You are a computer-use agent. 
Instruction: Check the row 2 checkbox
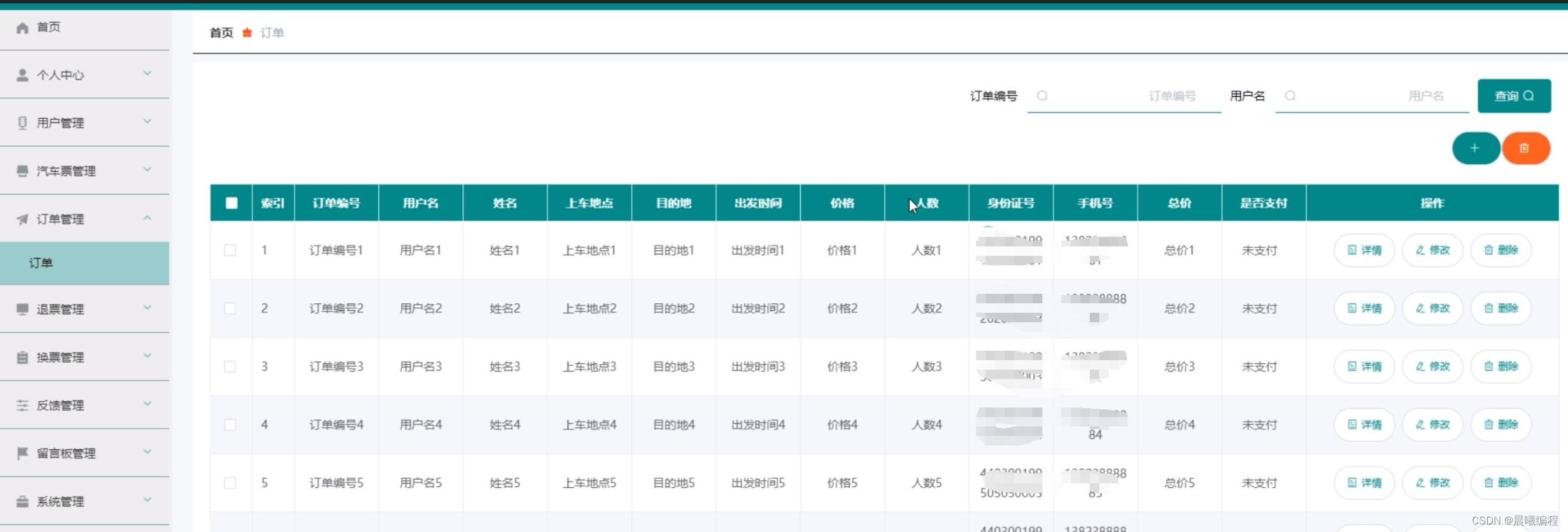click(230, 308)
